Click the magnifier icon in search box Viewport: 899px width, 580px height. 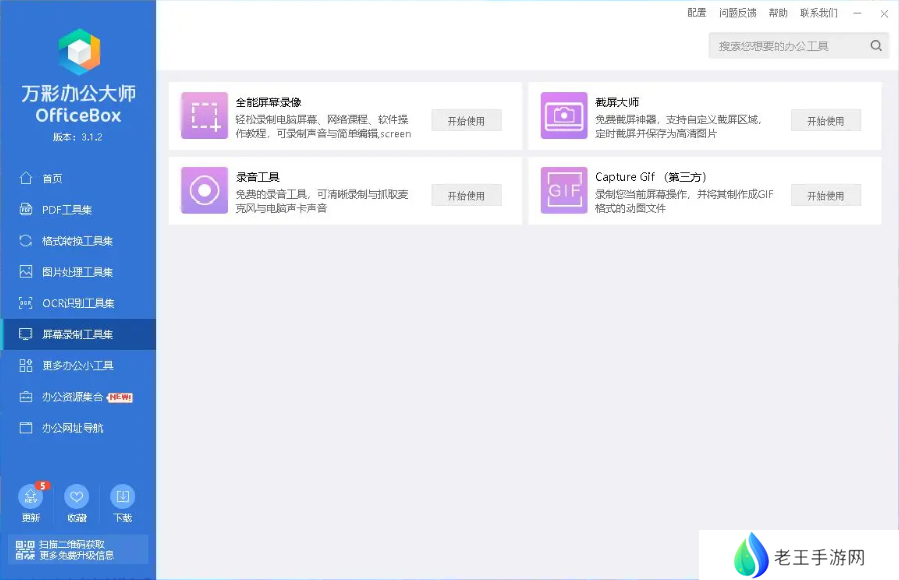coord(875,46)
